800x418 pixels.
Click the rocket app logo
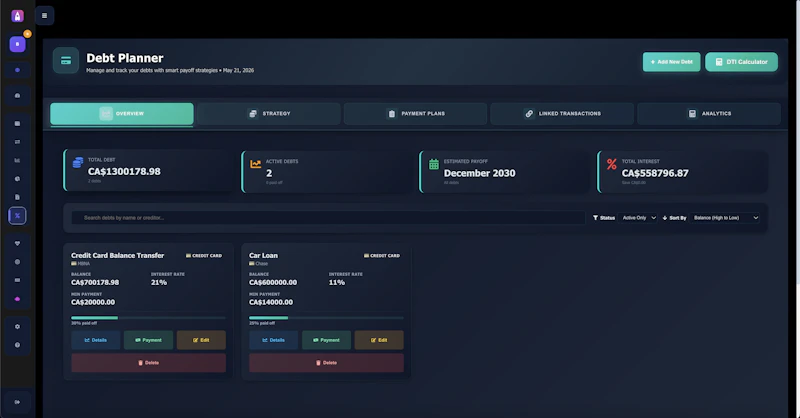pos(17,16)
